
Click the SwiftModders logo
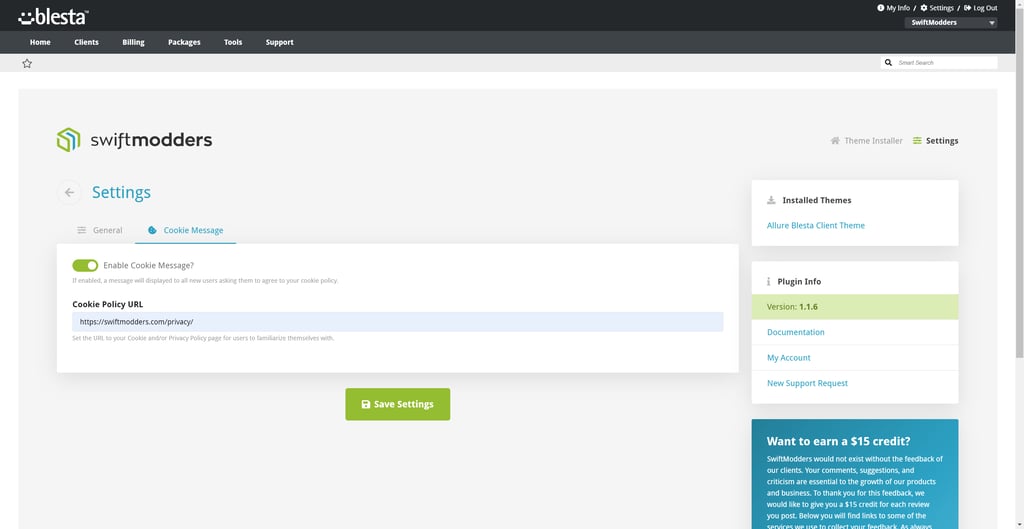[x=135, y=140]
